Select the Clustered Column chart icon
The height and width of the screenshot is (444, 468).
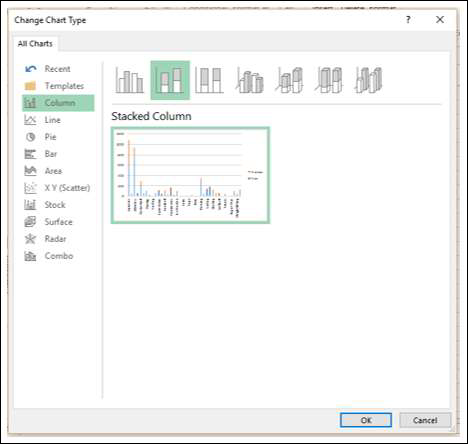click(x=130, y=80)
